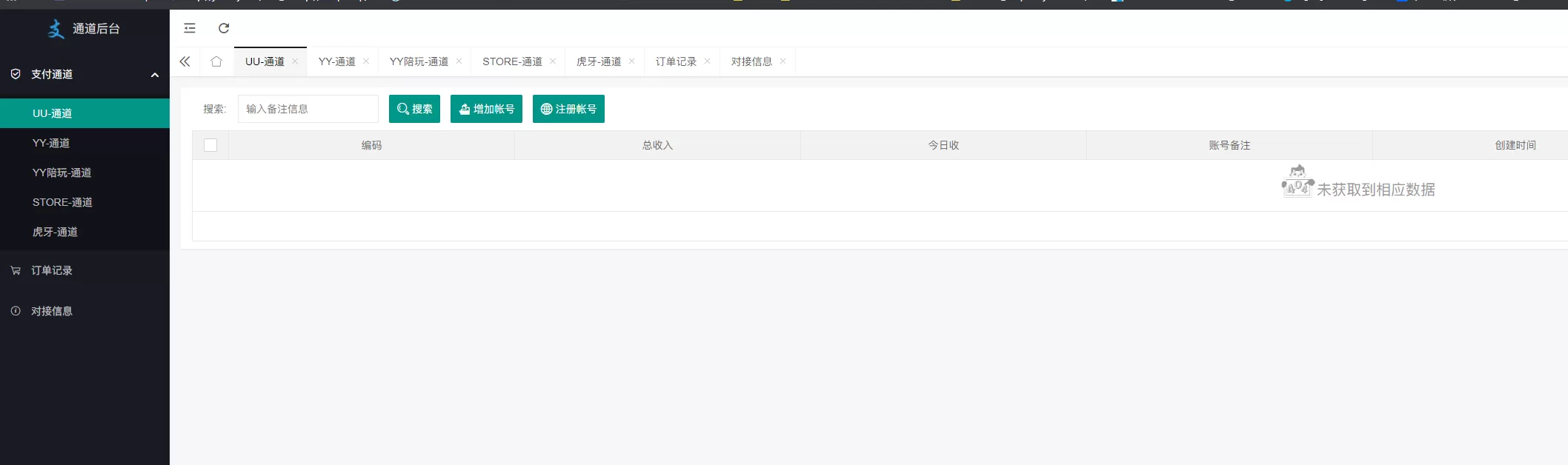Switch to the YY陪玩-通道 tab
The width and height of the screenshot is (1568, 465).
[x=419, y=61]
